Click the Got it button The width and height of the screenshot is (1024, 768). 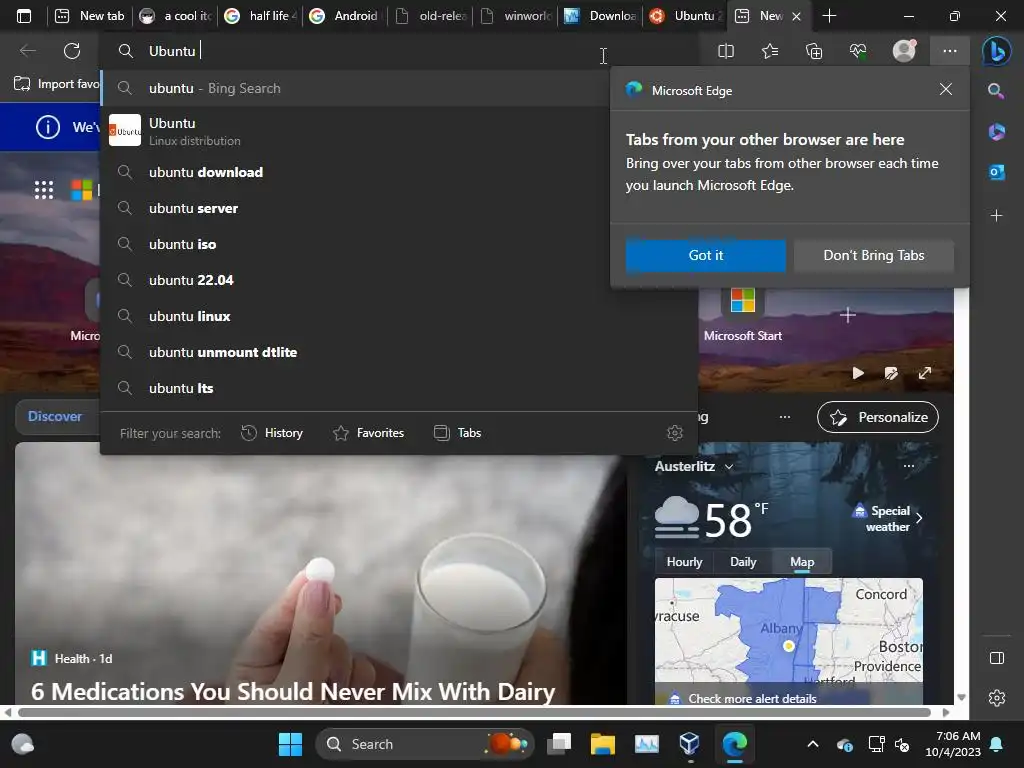(x=705, y=255)
